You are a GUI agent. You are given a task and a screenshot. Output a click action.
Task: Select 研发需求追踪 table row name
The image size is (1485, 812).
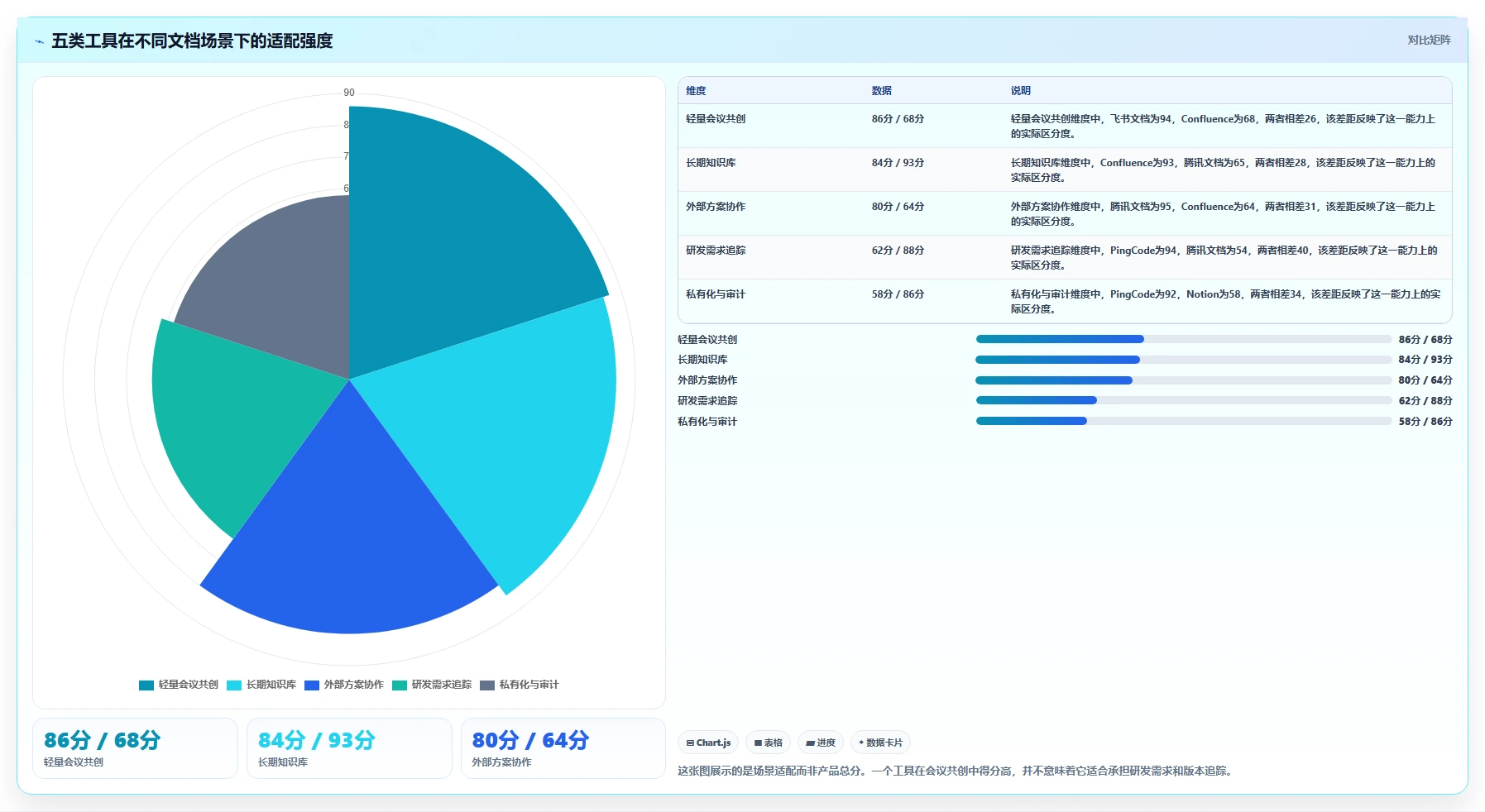(716, 251)
